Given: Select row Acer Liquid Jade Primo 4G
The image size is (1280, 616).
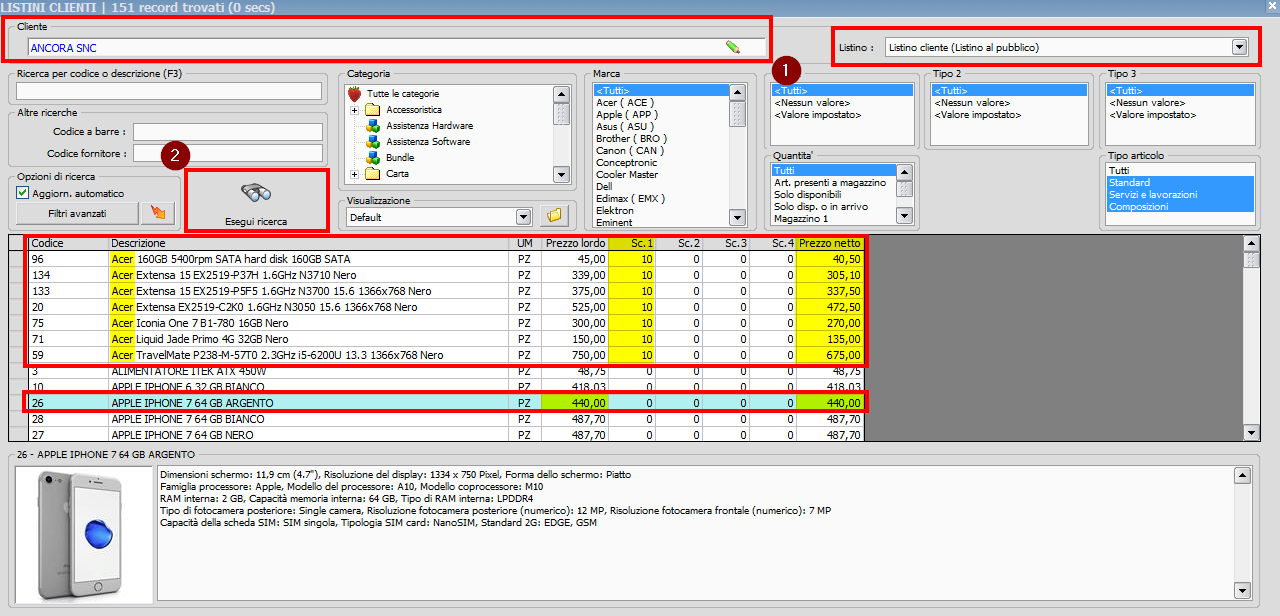Looking at the screenshot, I should point(446,339).
